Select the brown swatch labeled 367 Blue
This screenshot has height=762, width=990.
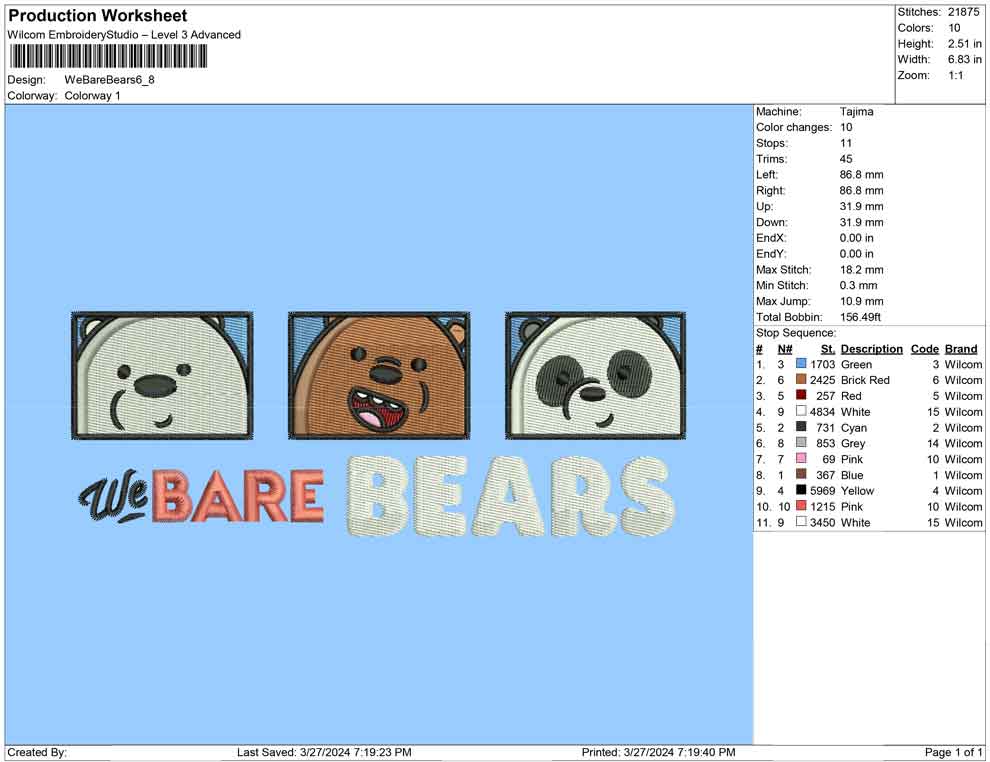click(801, 474)
